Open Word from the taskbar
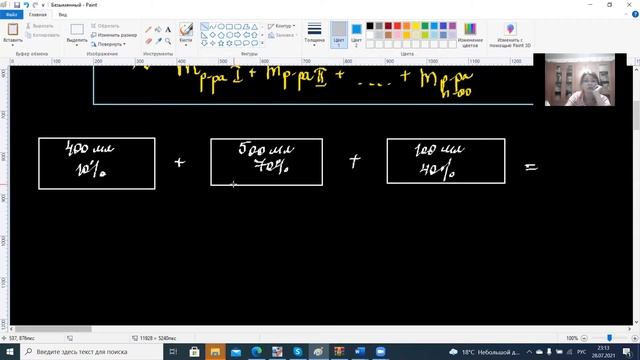 [360, 351]
